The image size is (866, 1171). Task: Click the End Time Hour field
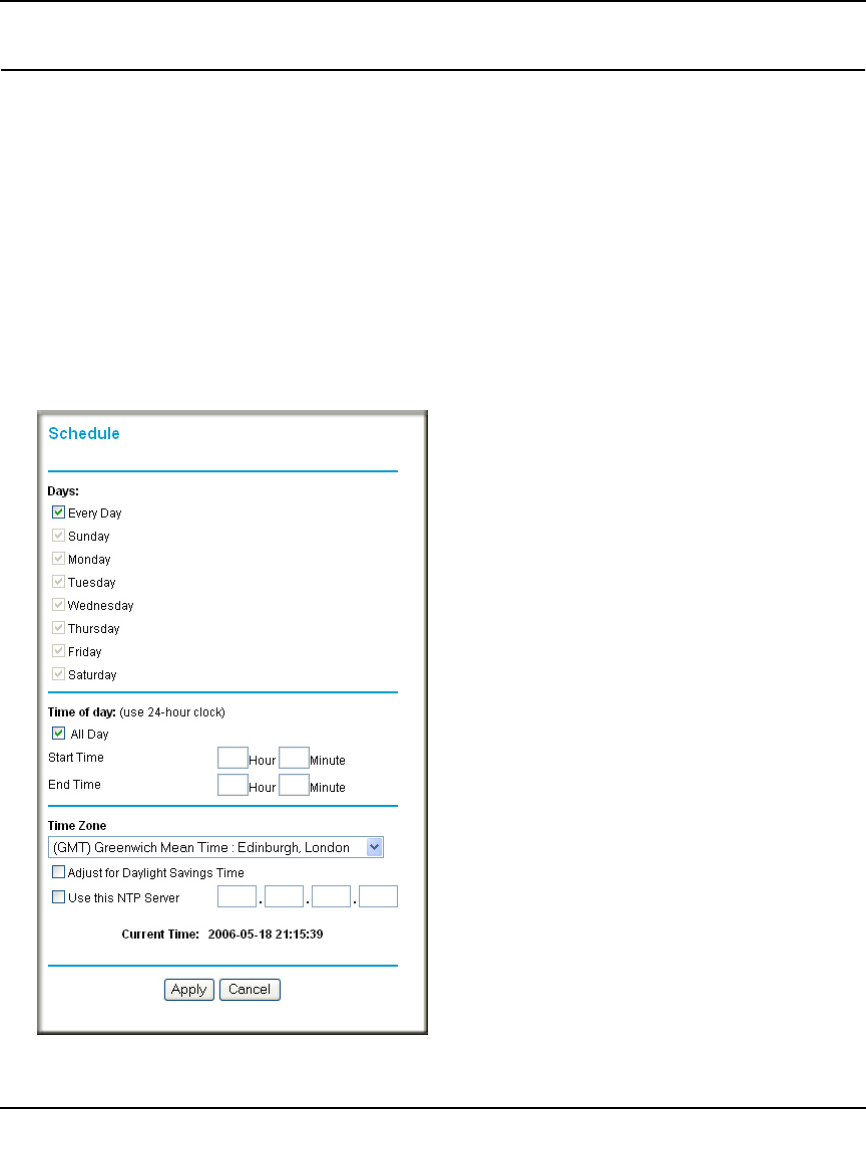(233, 785)
